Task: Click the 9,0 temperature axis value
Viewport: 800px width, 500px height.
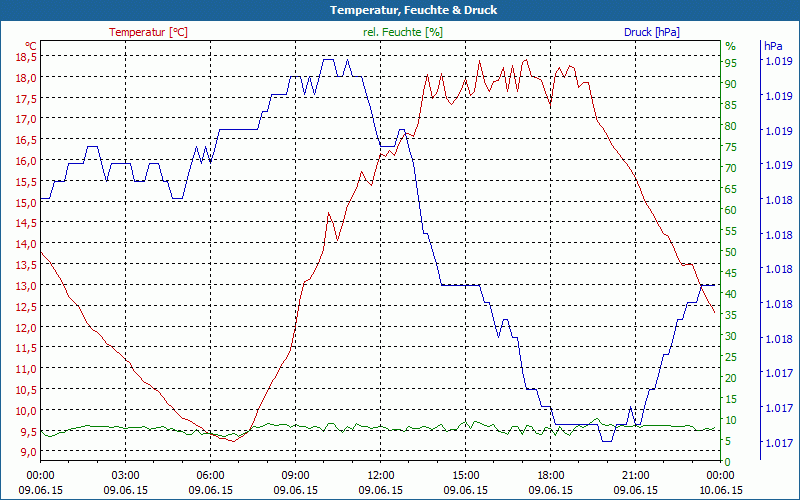Action: [28, 452]
